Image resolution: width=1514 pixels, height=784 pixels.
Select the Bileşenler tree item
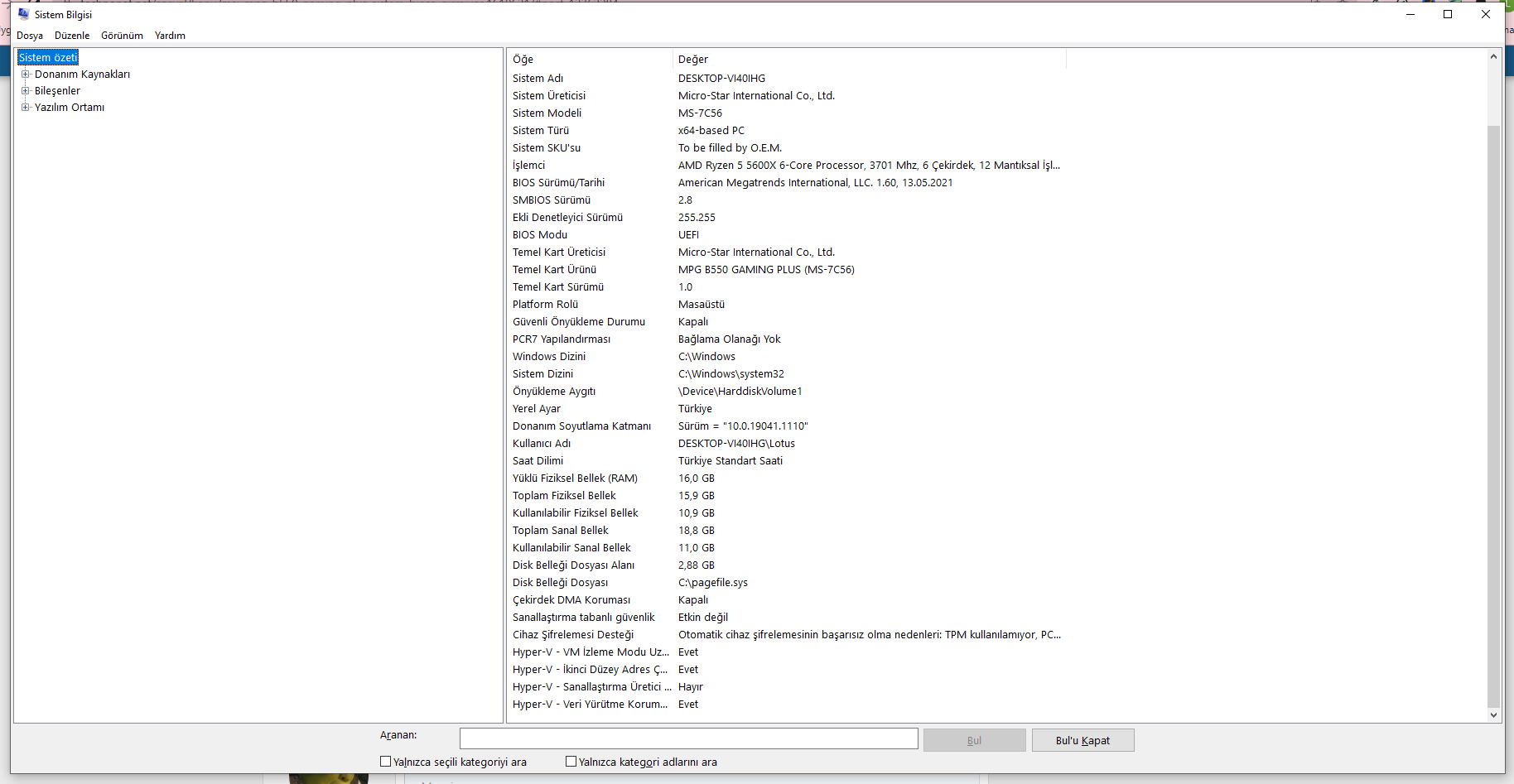pos(57,90)
